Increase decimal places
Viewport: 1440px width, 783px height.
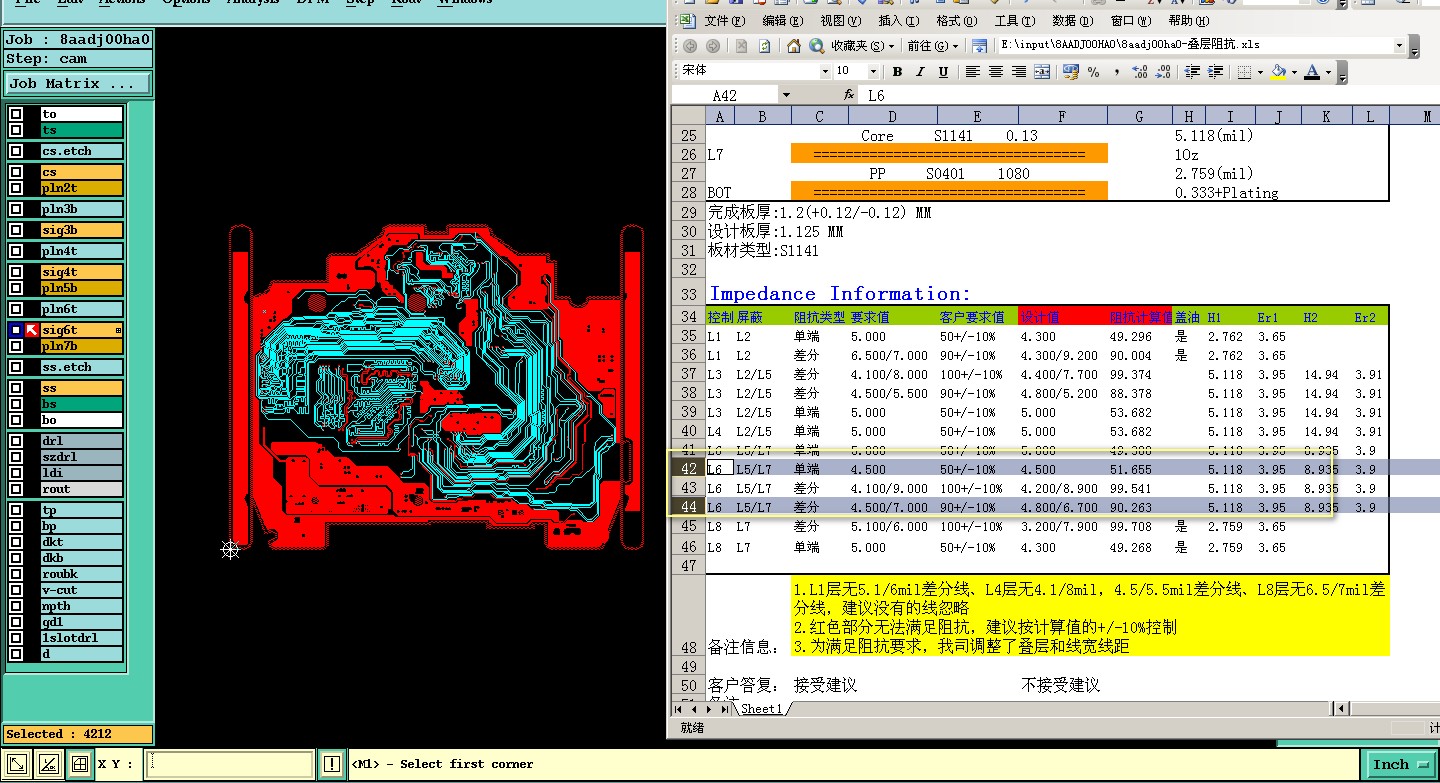pos(1140,72)
